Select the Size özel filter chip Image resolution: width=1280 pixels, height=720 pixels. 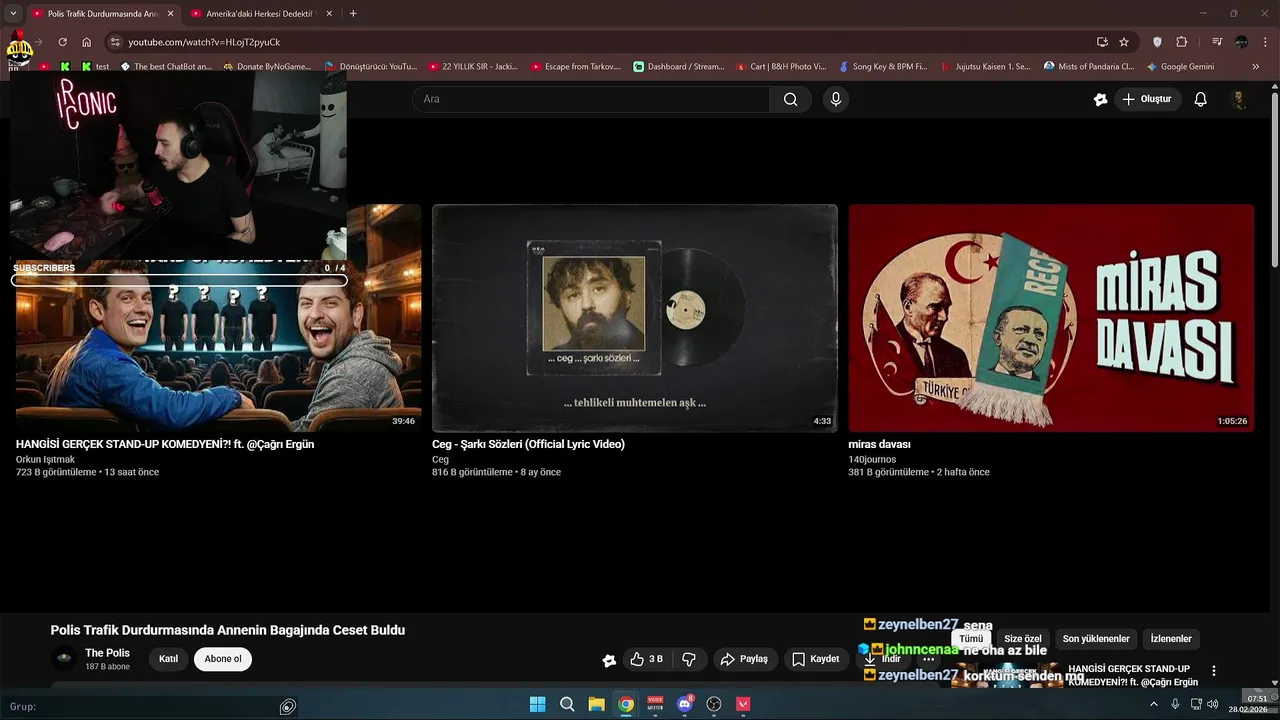point(1023,639)
